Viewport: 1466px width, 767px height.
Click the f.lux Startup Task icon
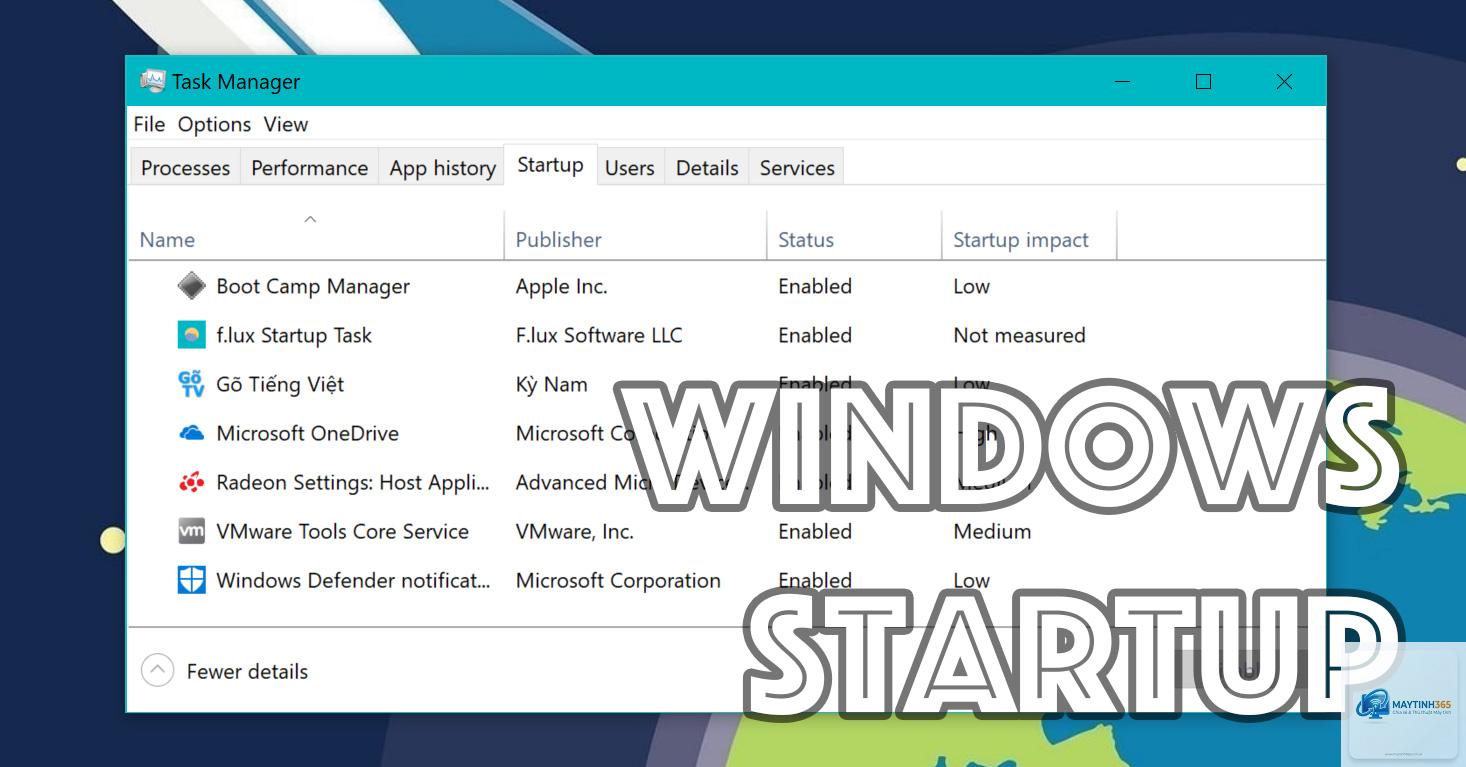[191, 335]
